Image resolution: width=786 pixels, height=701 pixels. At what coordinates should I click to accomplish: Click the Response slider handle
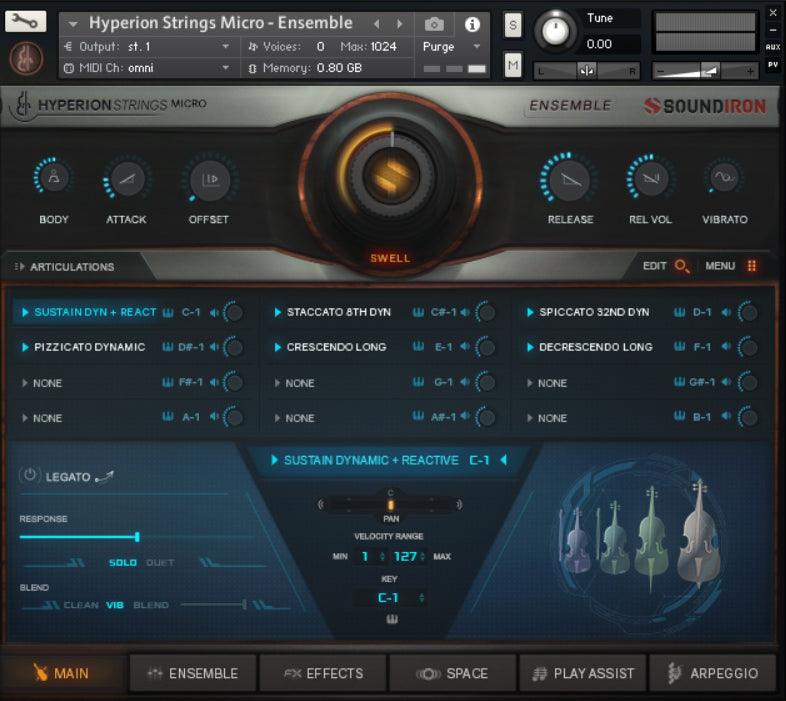137,537
